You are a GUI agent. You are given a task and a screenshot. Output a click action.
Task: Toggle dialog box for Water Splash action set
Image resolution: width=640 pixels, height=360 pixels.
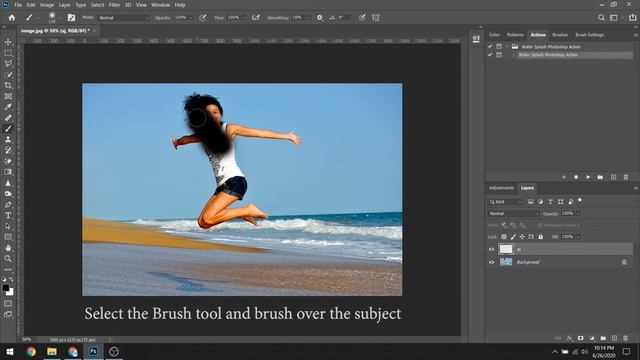(499, 47)
